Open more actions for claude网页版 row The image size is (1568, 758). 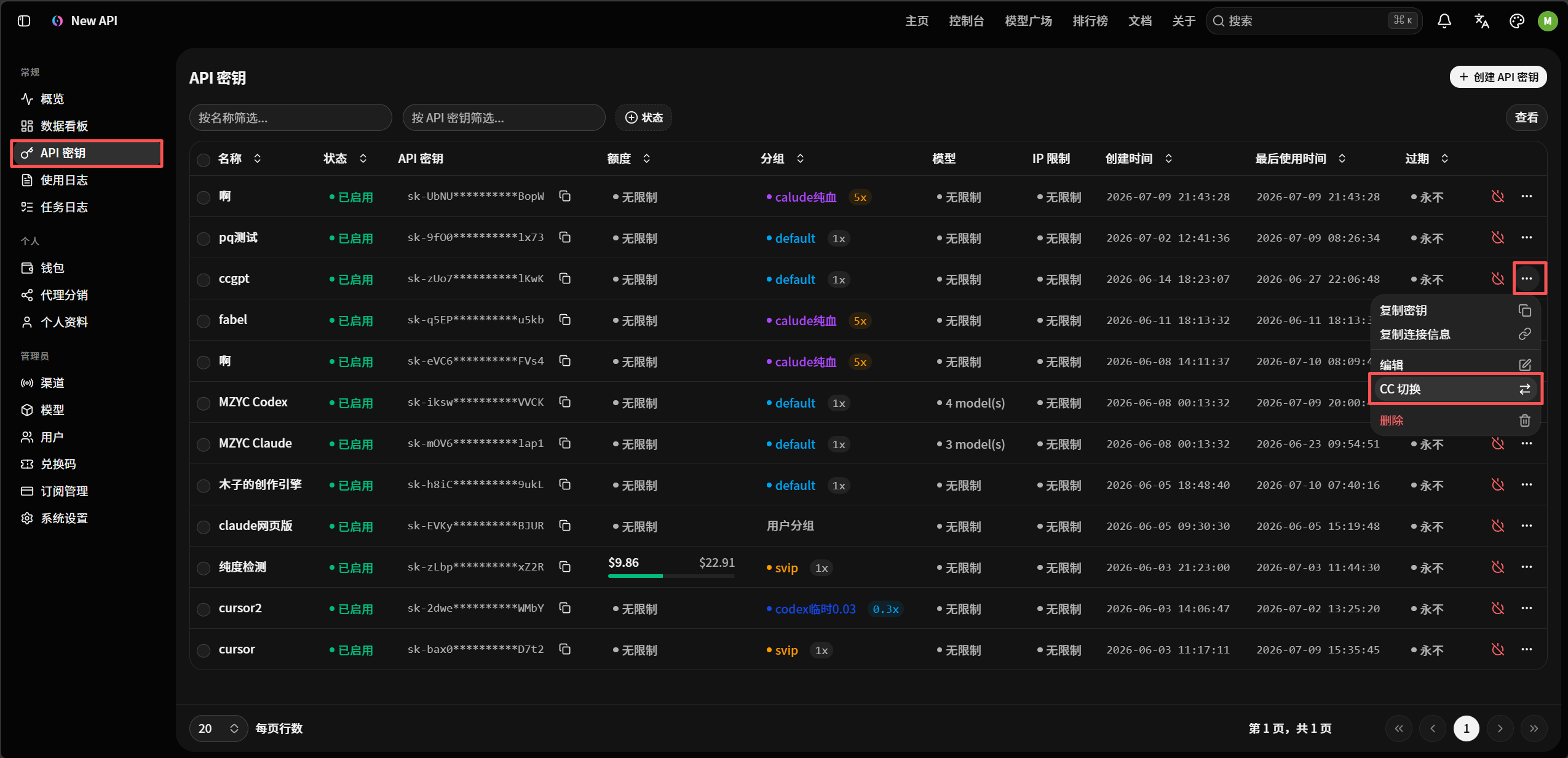(x=1527, y=526)
